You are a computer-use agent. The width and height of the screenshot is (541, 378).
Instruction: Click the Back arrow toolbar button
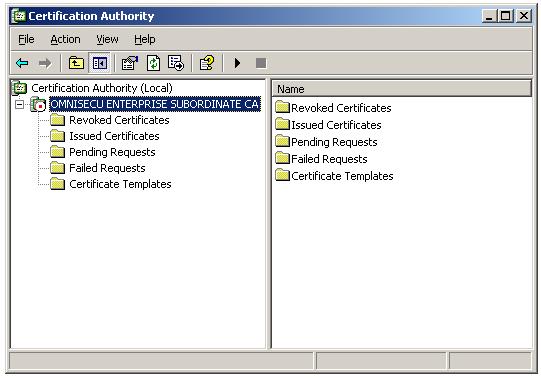click(22, 63)
